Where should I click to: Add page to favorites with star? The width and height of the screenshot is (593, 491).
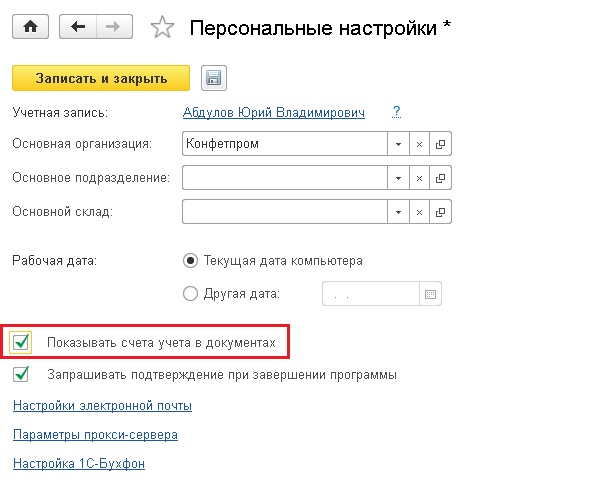pyautogui.click(x=162, y=27)
